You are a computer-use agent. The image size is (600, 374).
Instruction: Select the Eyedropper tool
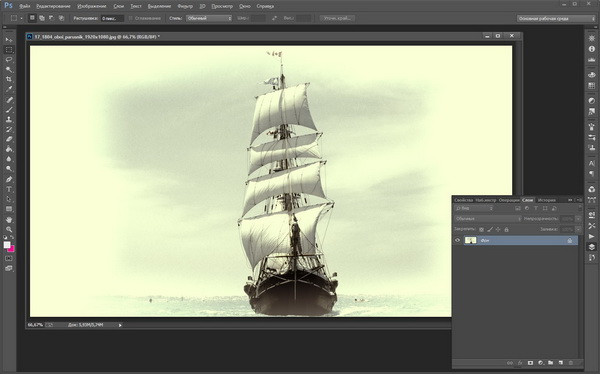coord(9,89)
